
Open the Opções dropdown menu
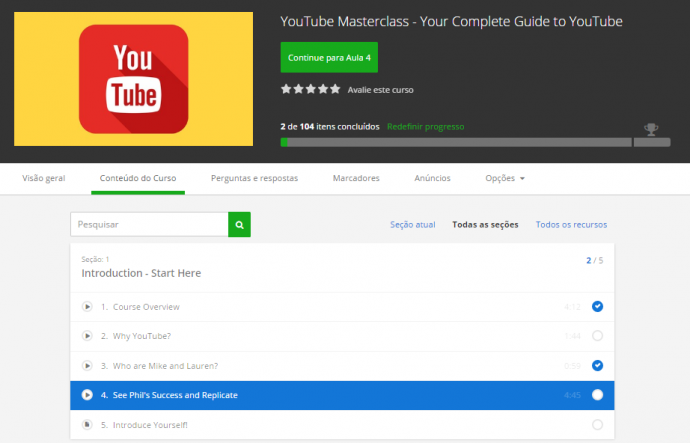click(505, 178)
